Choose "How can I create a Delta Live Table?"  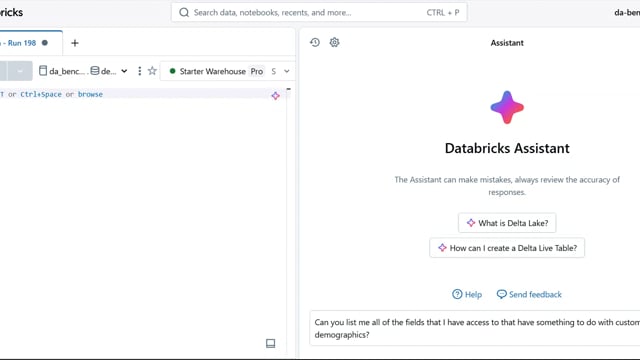point(507,248)
